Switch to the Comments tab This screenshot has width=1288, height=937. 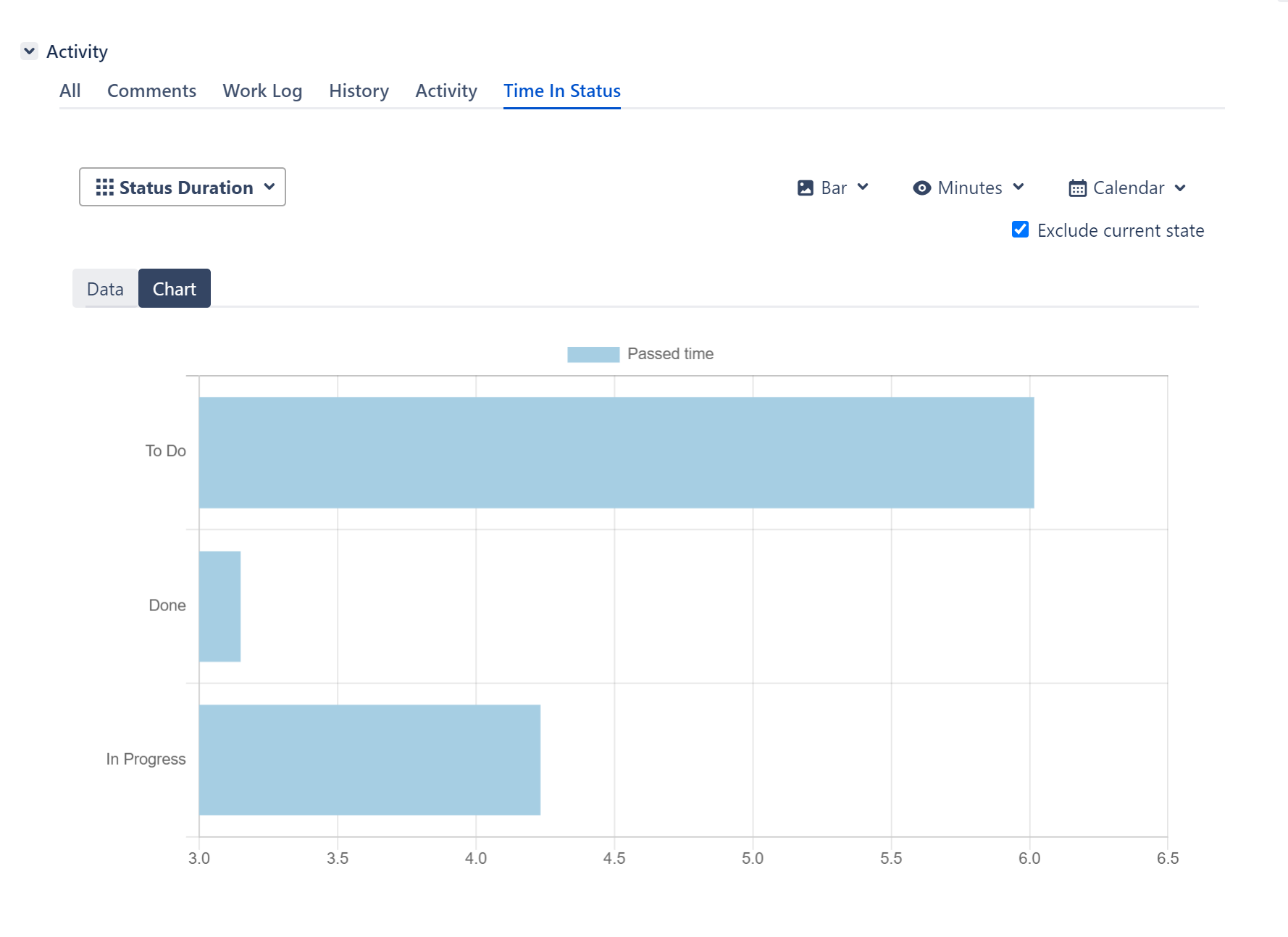pos(151,91)
